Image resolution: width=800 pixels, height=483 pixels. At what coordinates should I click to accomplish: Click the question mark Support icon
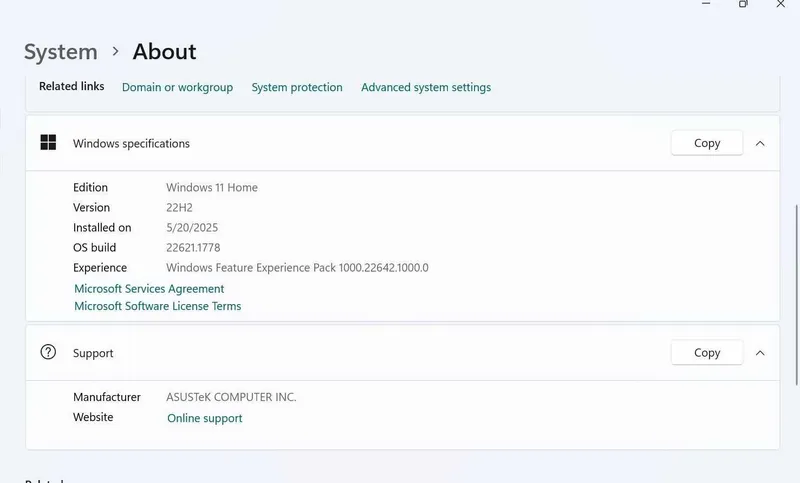tap(48, 352)
